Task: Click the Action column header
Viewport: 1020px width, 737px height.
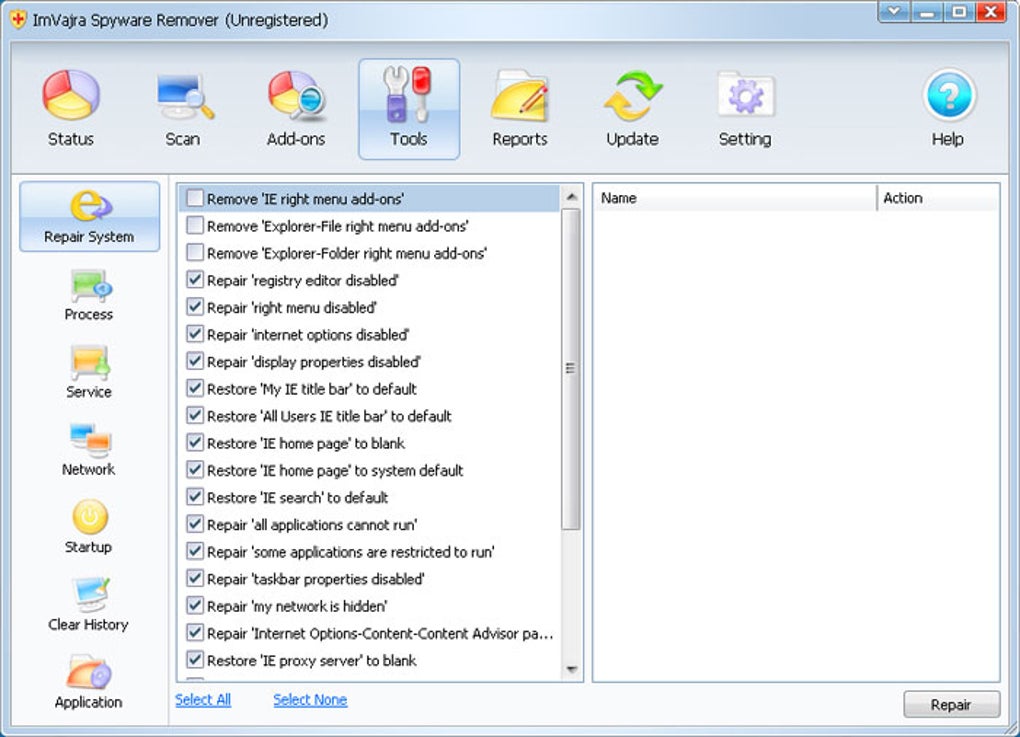Action: (937, 198)
